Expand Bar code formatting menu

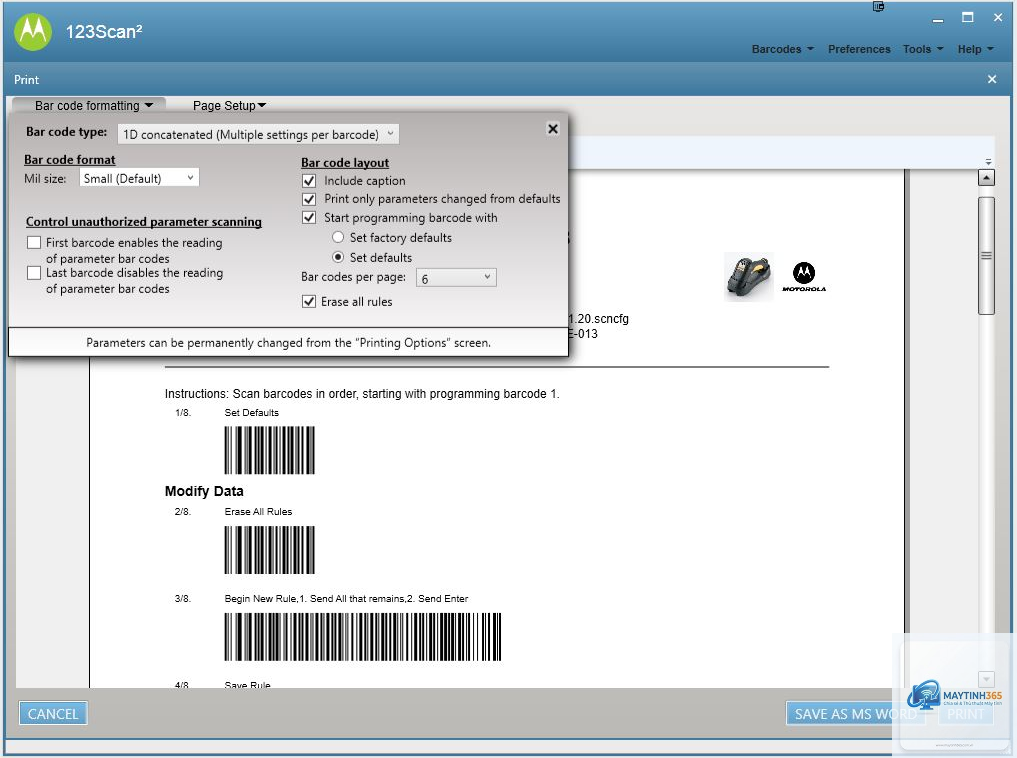coord(93,105)
